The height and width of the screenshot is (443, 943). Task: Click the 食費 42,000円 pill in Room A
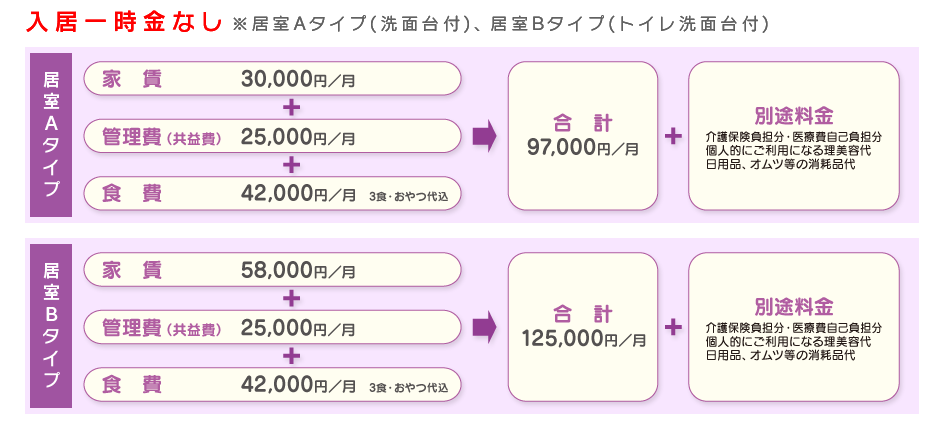pyautogui.click(x=273, y=194)
